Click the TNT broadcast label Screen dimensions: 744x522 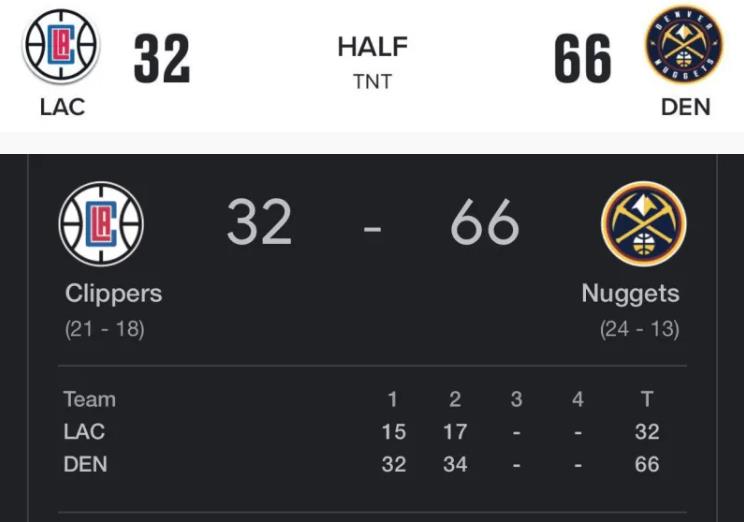tap(372, 82)
